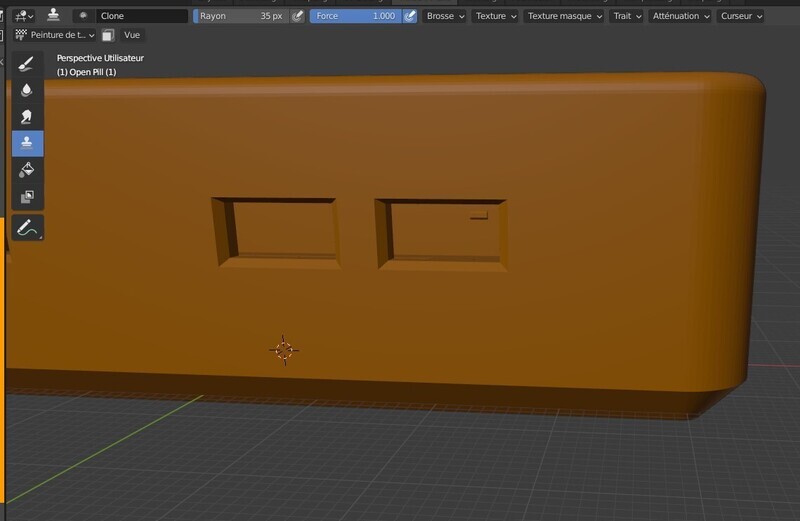
Task: Open the Vue menu
Action: [132, 35]
